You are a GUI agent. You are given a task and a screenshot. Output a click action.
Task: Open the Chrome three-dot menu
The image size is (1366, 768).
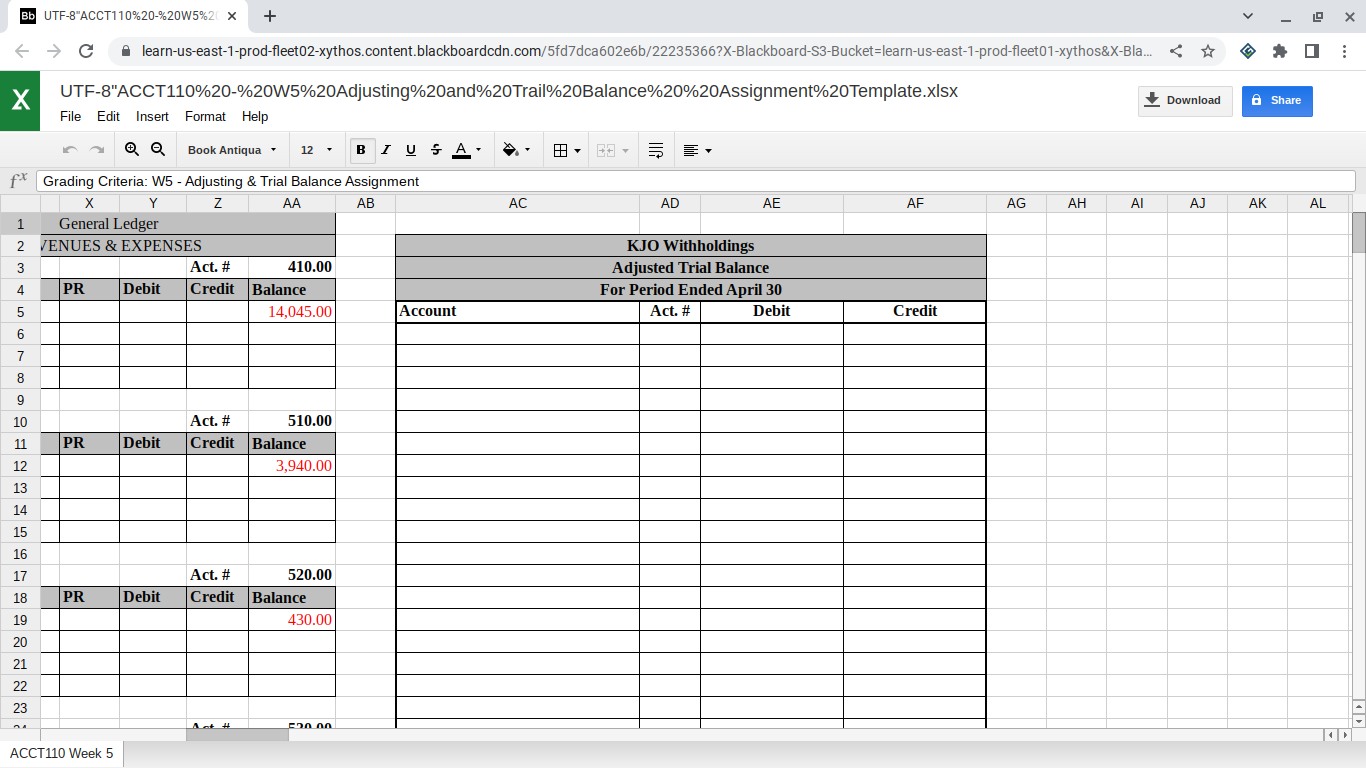coord(1344,51)
